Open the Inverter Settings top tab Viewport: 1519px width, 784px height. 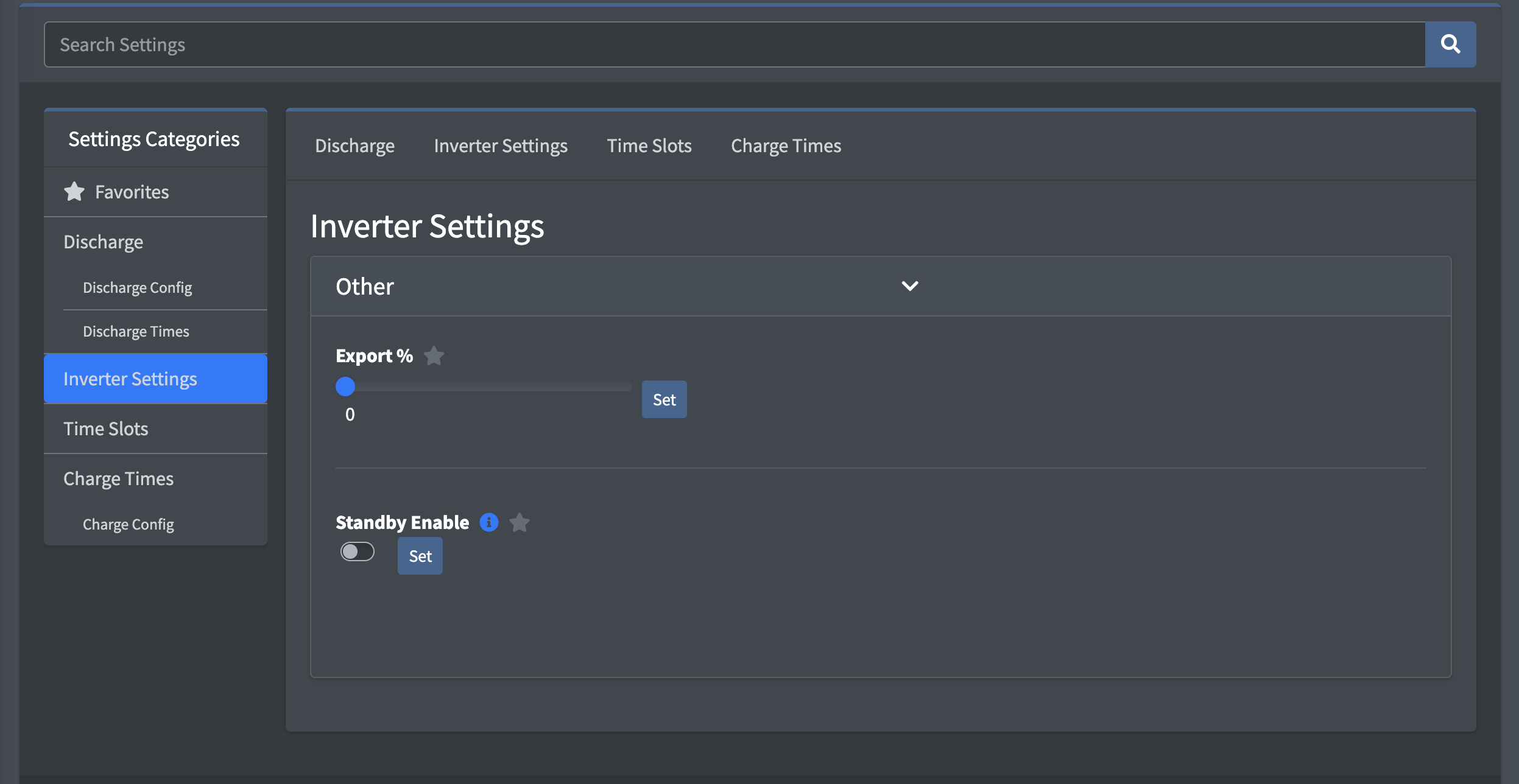tap(501, 146)
